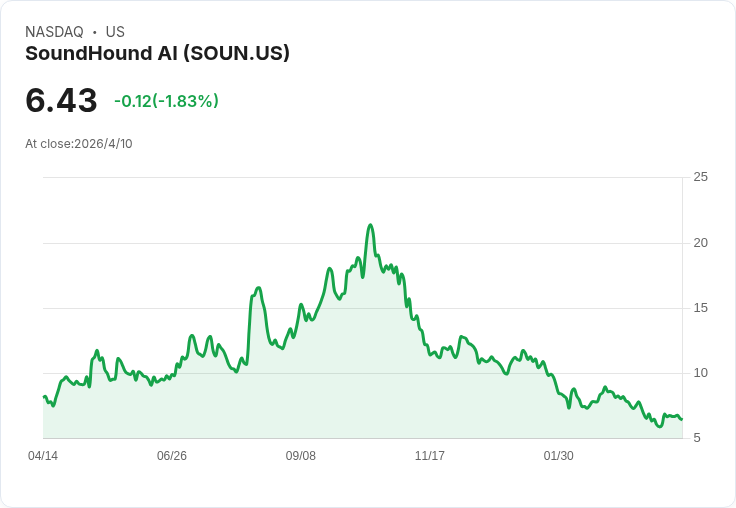
Task: Click the 6.43 current price
Action: click(61, 101)
